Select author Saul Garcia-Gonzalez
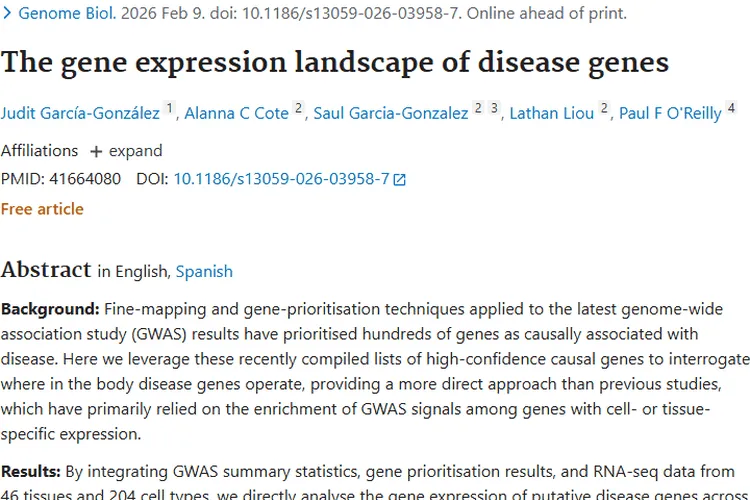750x500 pixels. coord(391,113)
